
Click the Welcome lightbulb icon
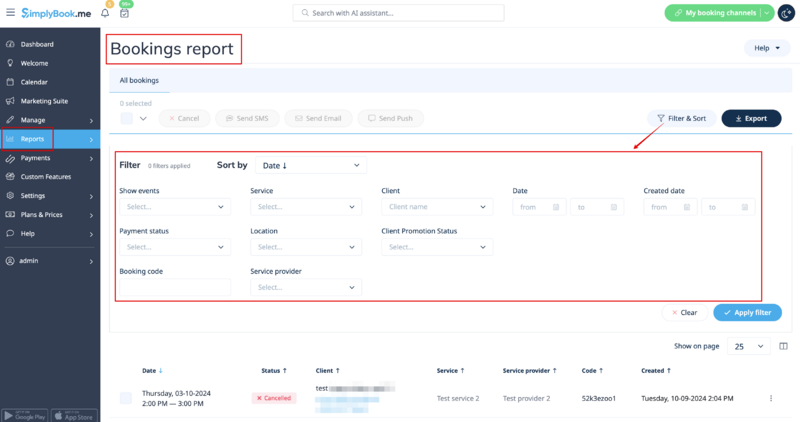[10, 63]
